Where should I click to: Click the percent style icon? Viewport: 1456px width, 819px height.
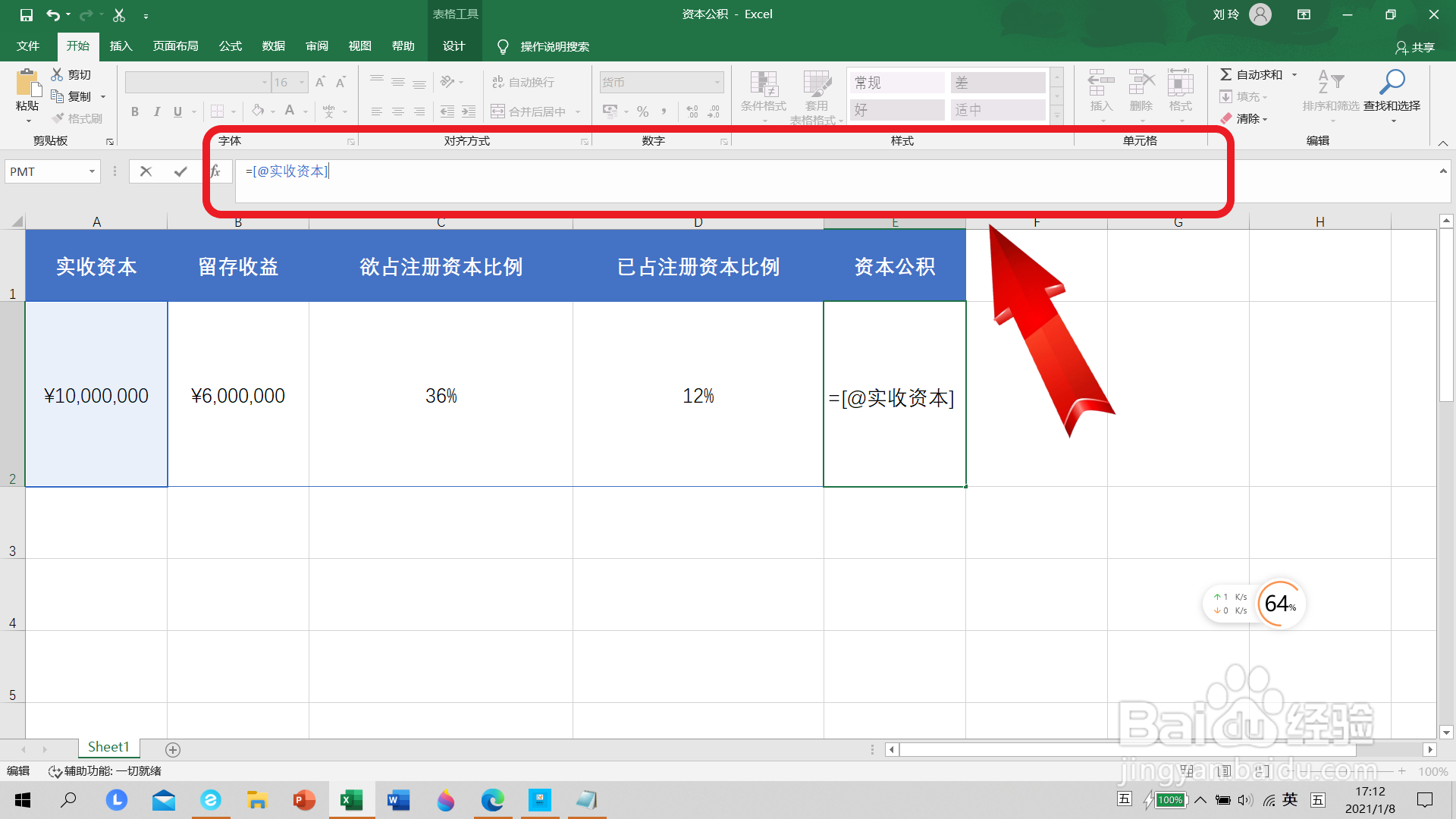tap(643, 111)
